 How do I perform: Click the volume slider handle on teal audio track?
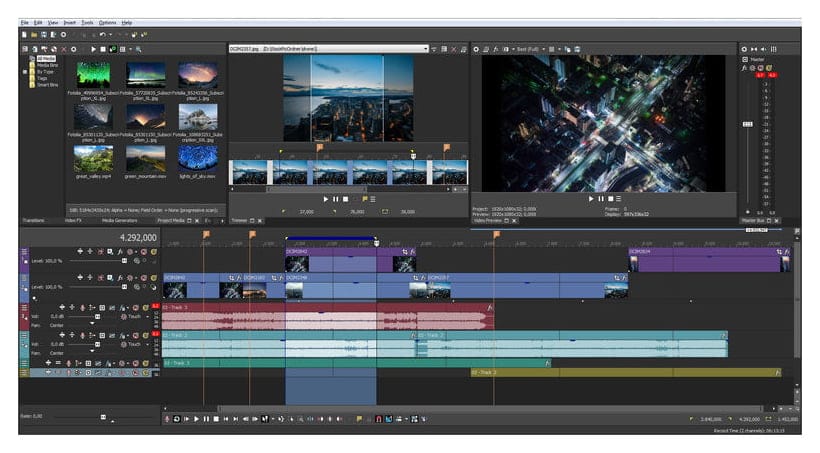pyautogui.click(x=97, y=344)
